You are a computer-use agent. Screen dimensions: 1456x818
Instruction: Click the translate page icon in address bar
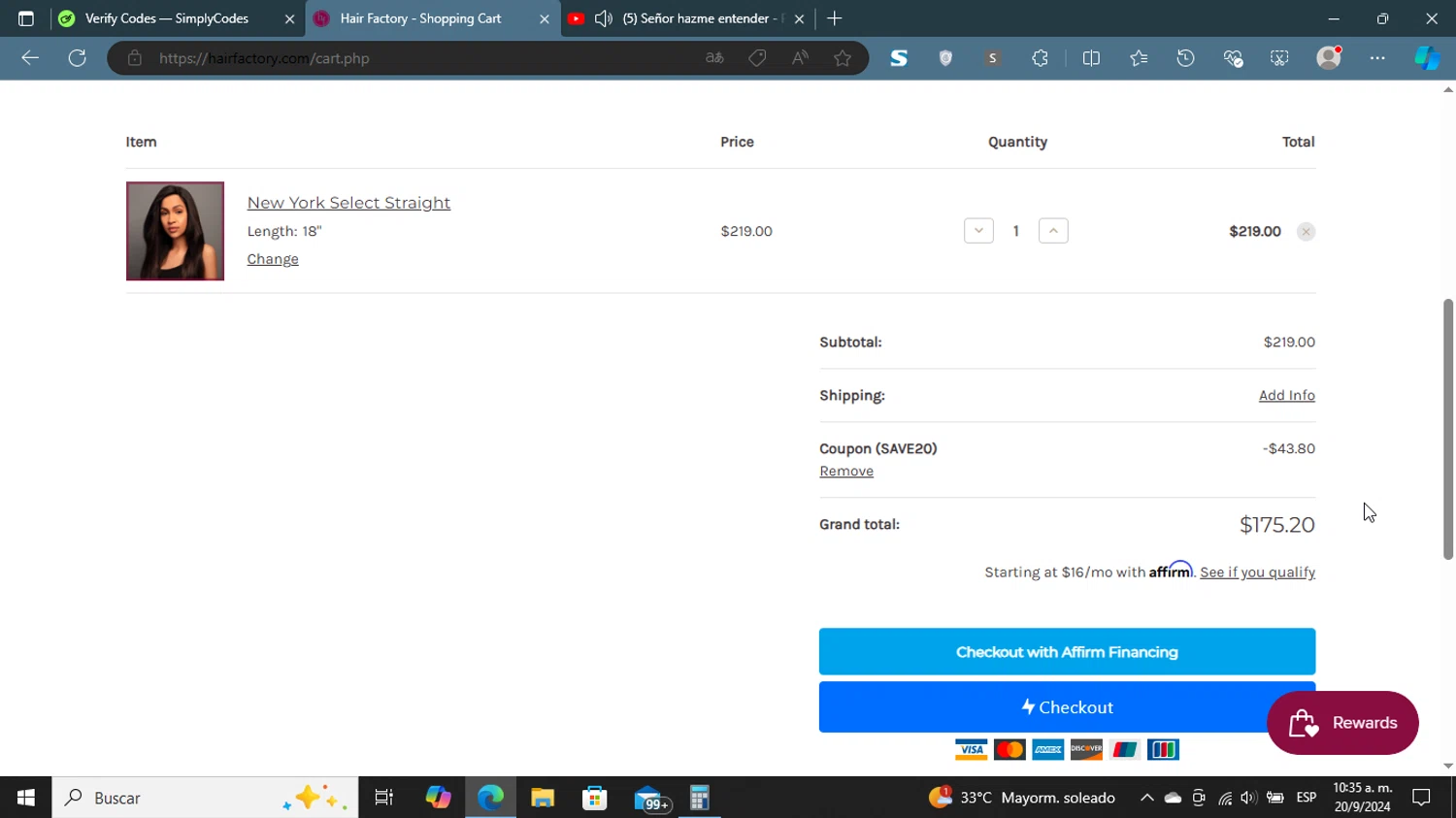click(x=714, y=58)
